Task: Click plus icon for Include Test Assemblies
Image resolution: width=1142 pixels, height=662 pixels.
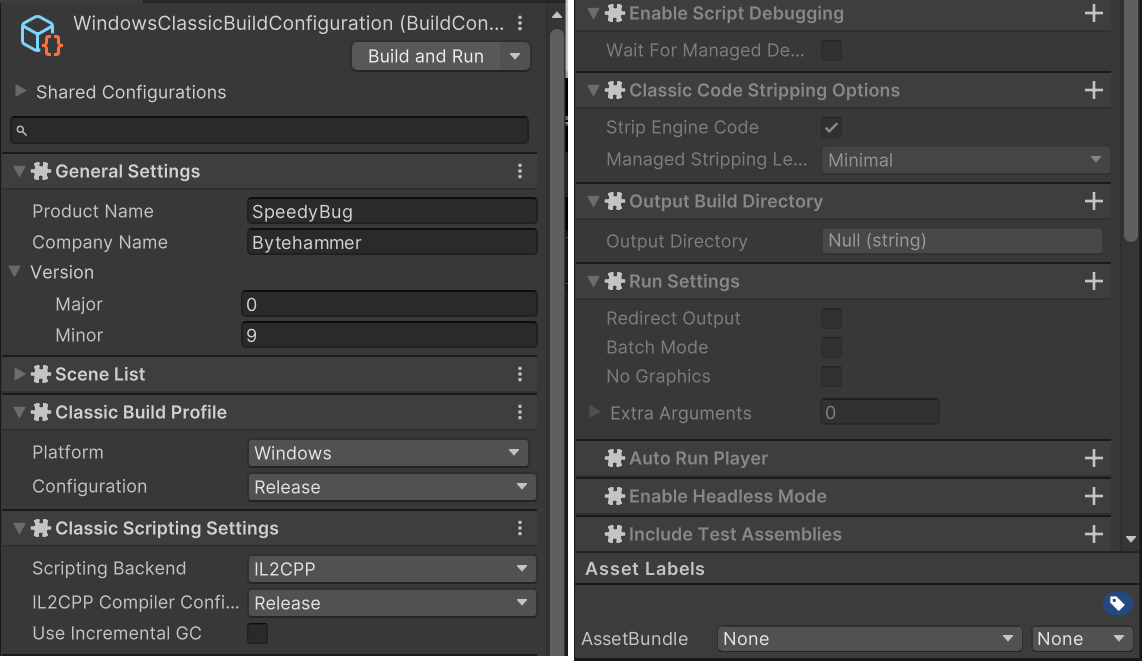Action: [1094, 535]
